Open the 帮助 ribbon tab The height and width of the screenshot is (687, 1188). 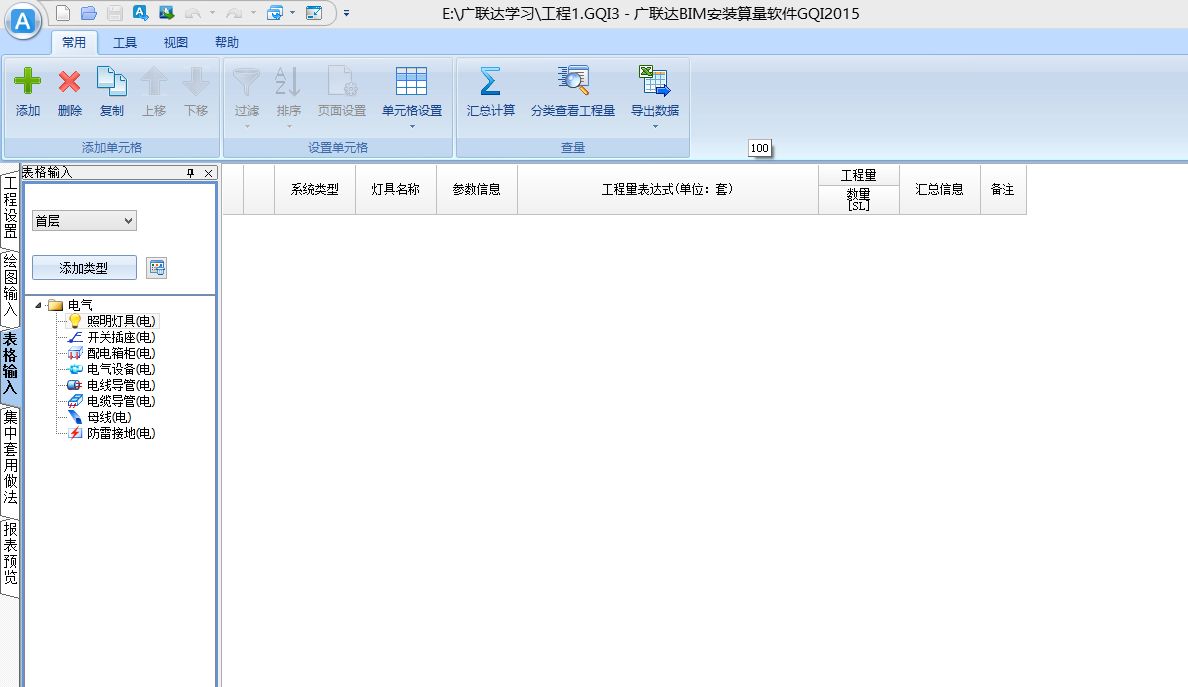pos(227,42)
